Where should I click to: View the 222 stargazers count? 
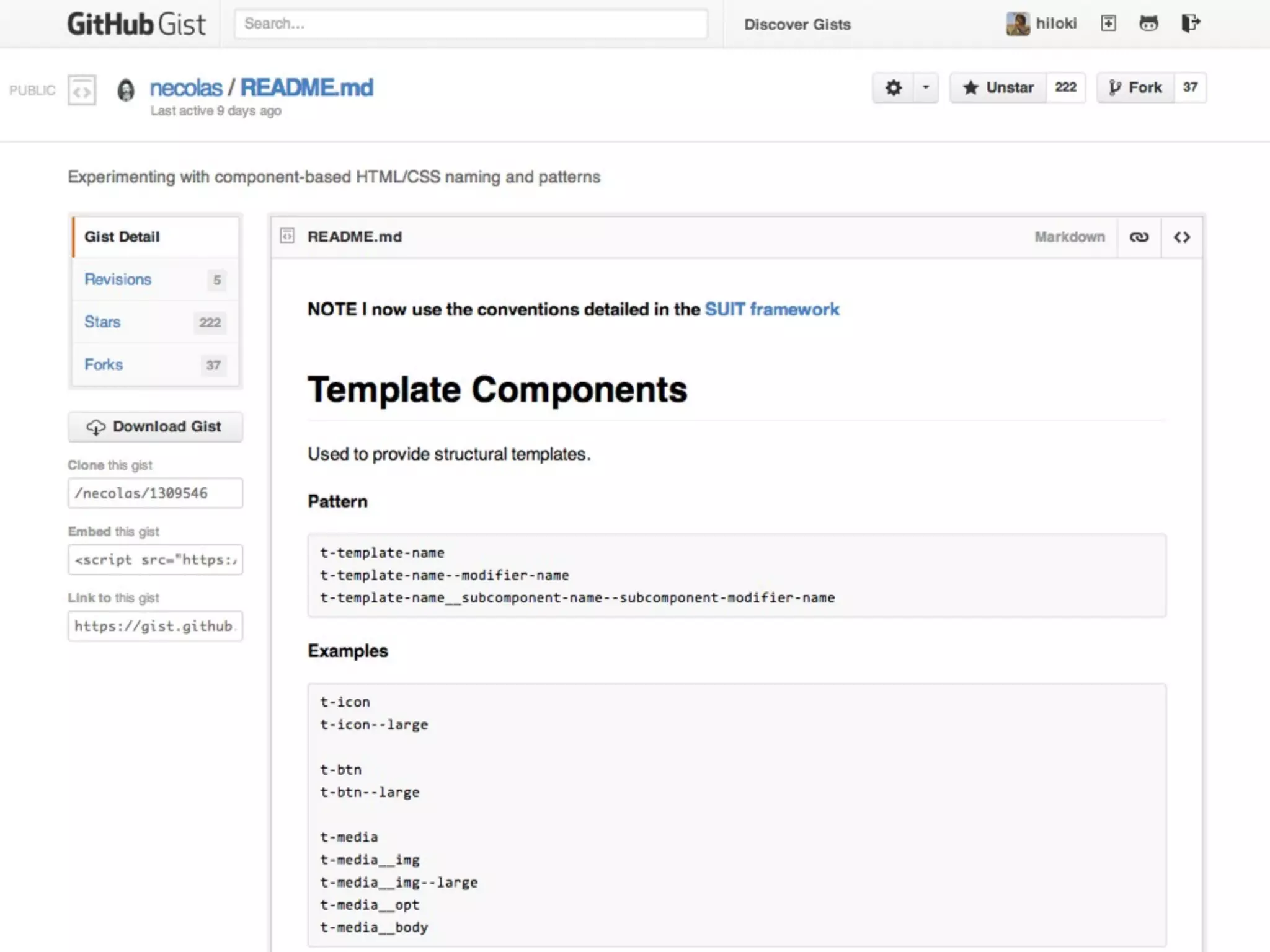tap(1066, 87)
